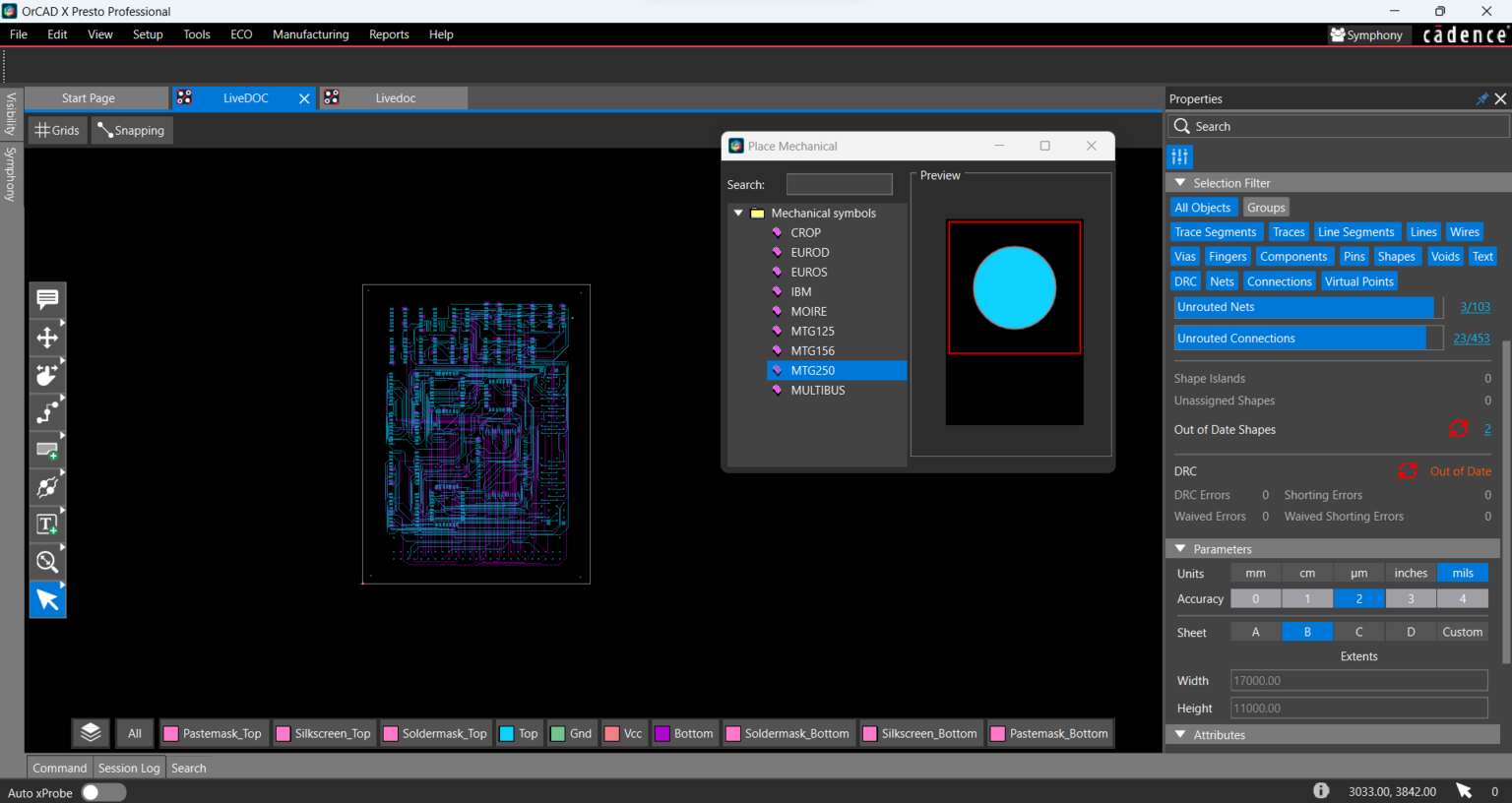
Task: Open the ECO menu
Action: (x=241, y=34)
